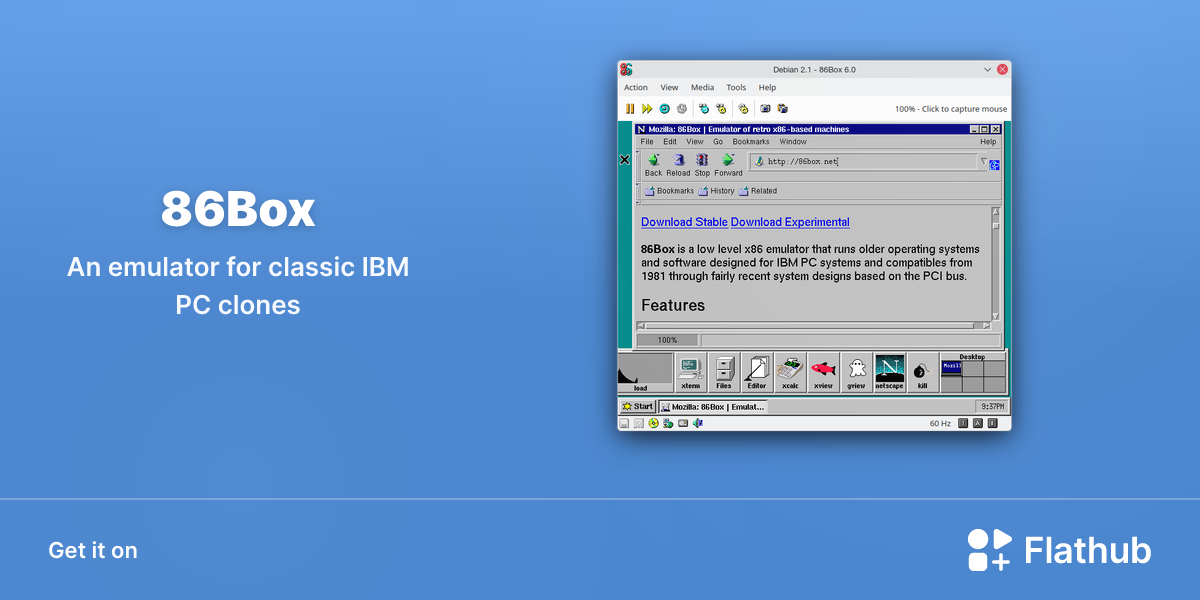Click the 60 Hz status text

click(x=940, y=424)
